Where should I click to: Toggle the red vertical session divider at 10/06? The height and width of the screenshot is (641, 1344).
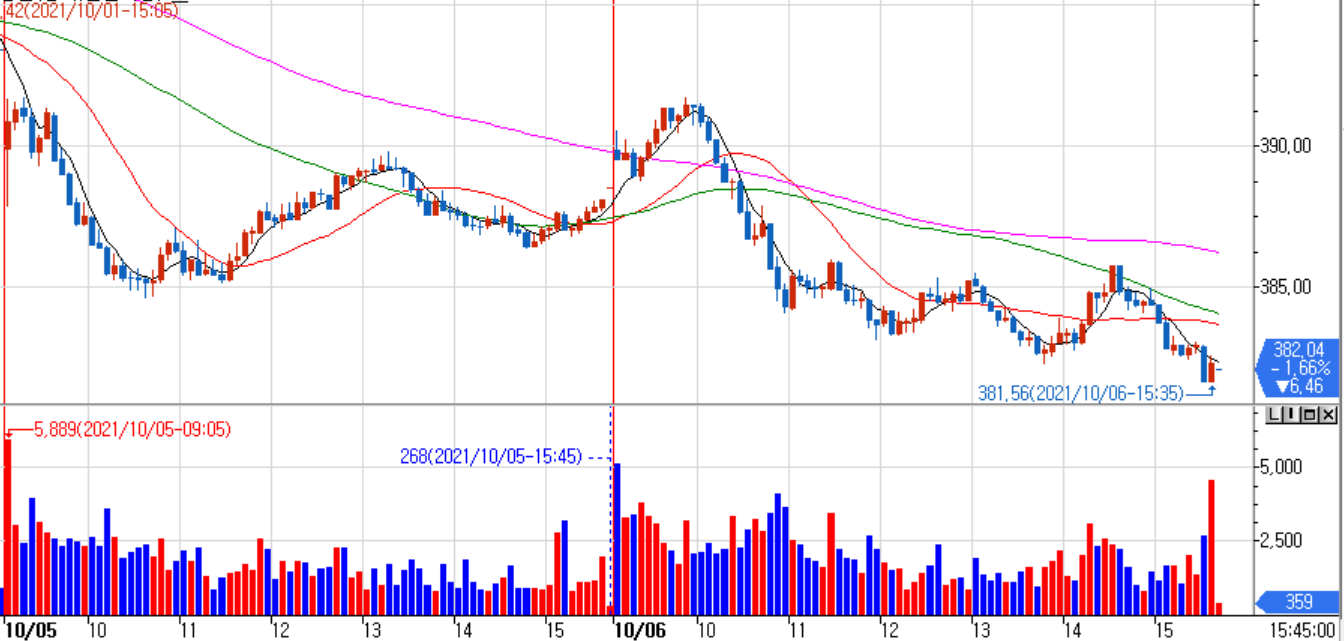click(x=612, y=200)
